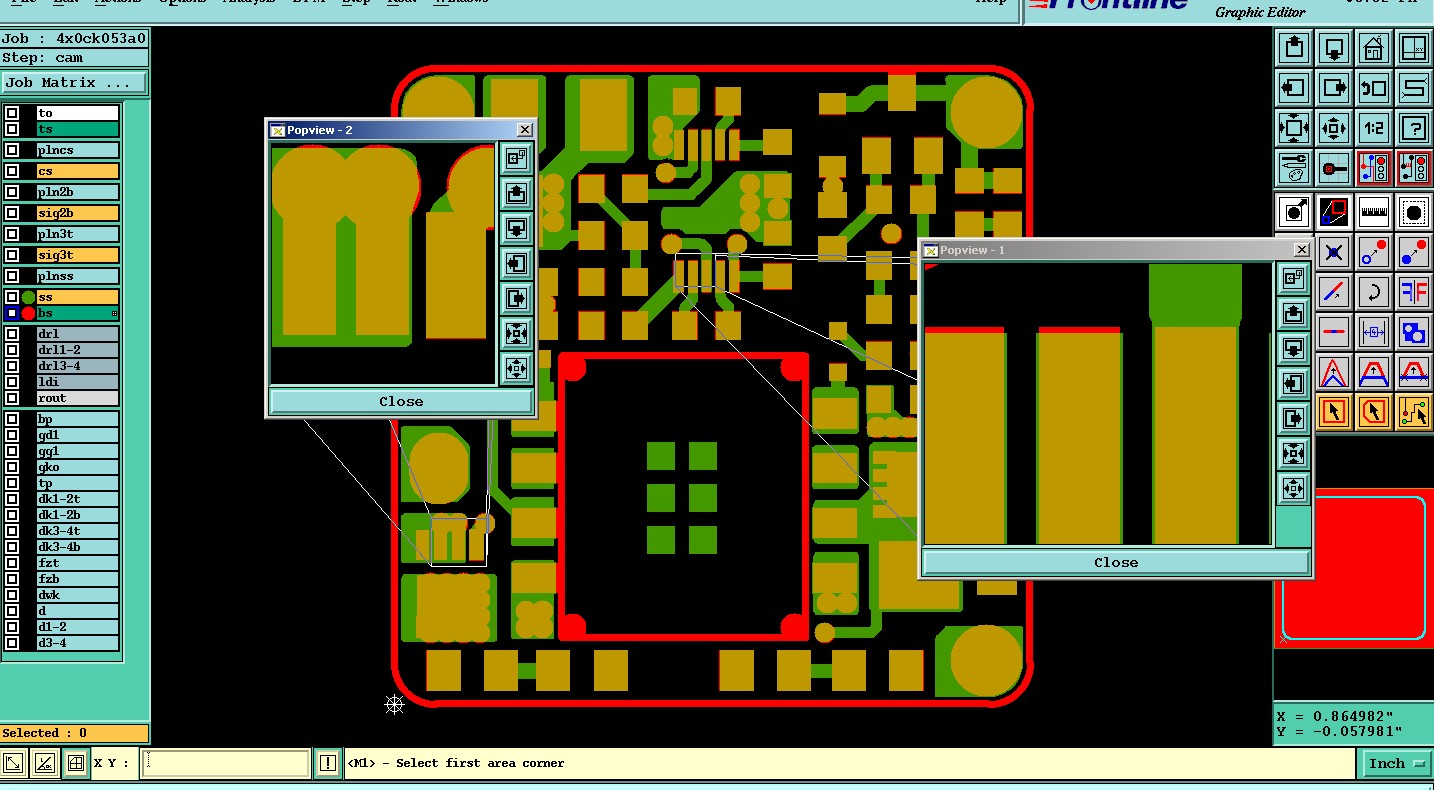Click the ruler measurement tool icon
This screenshot has height=790, width=1434.
(x=1373, y=212)
